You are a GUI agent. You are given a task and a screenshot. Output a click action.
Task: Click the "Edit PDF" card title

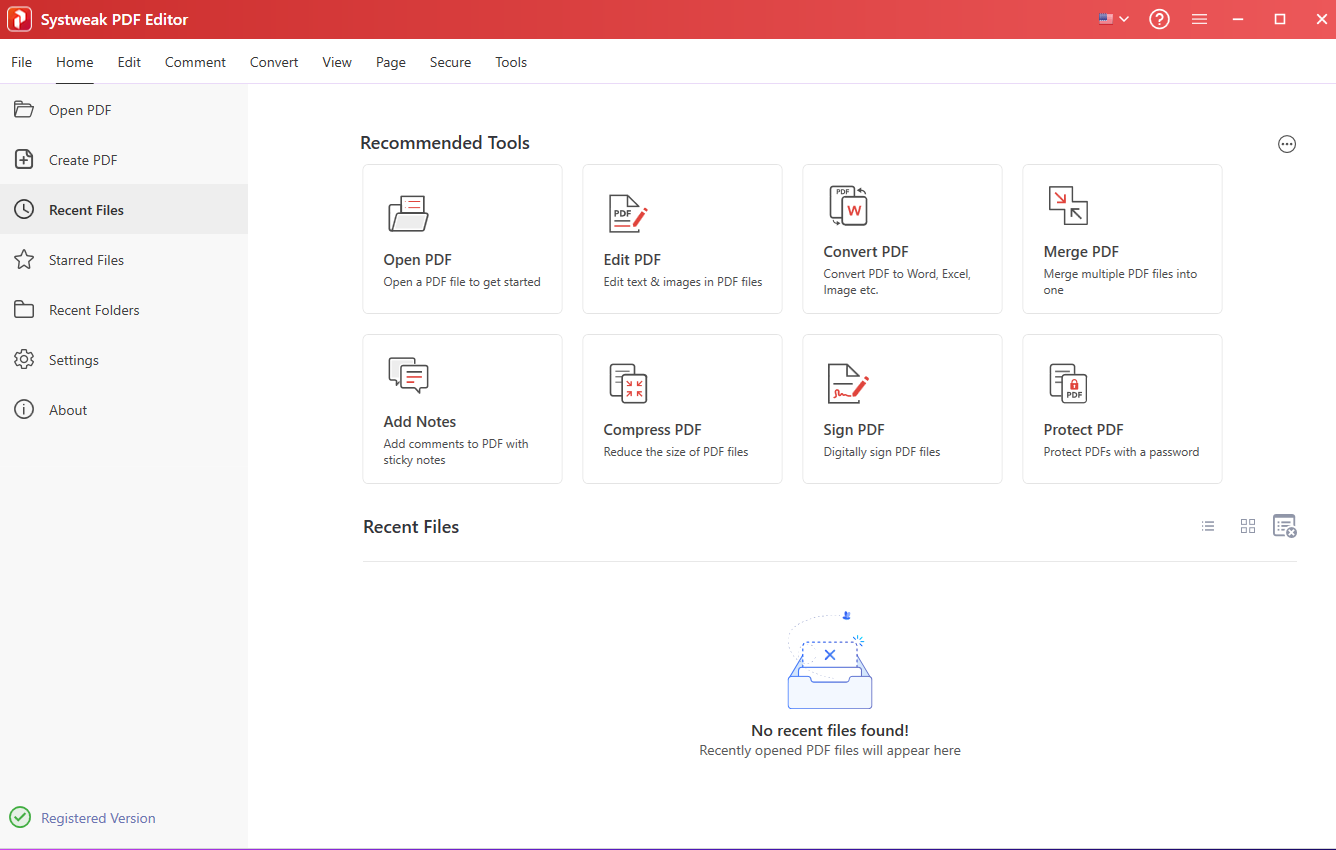[632, 260]
